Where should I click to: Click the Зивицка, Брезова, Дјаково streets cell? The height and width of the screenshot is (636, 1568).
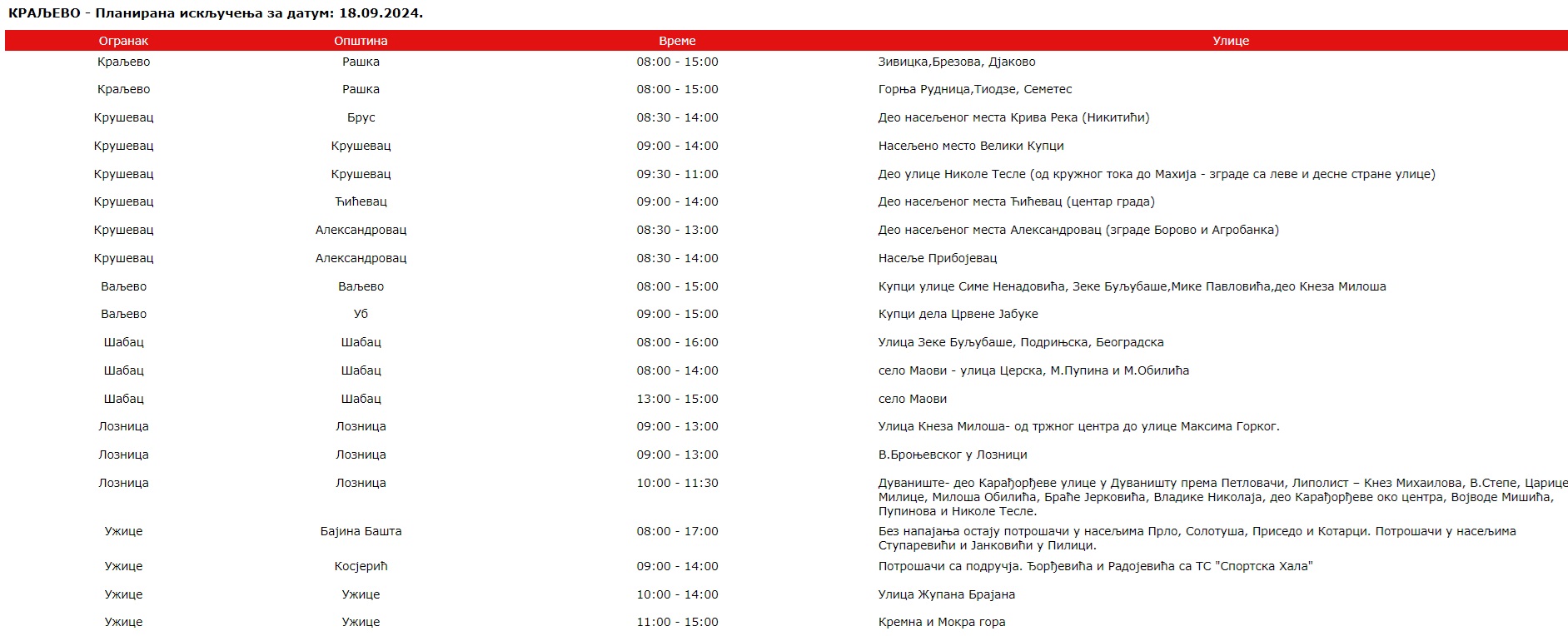(x=957, y=62)
